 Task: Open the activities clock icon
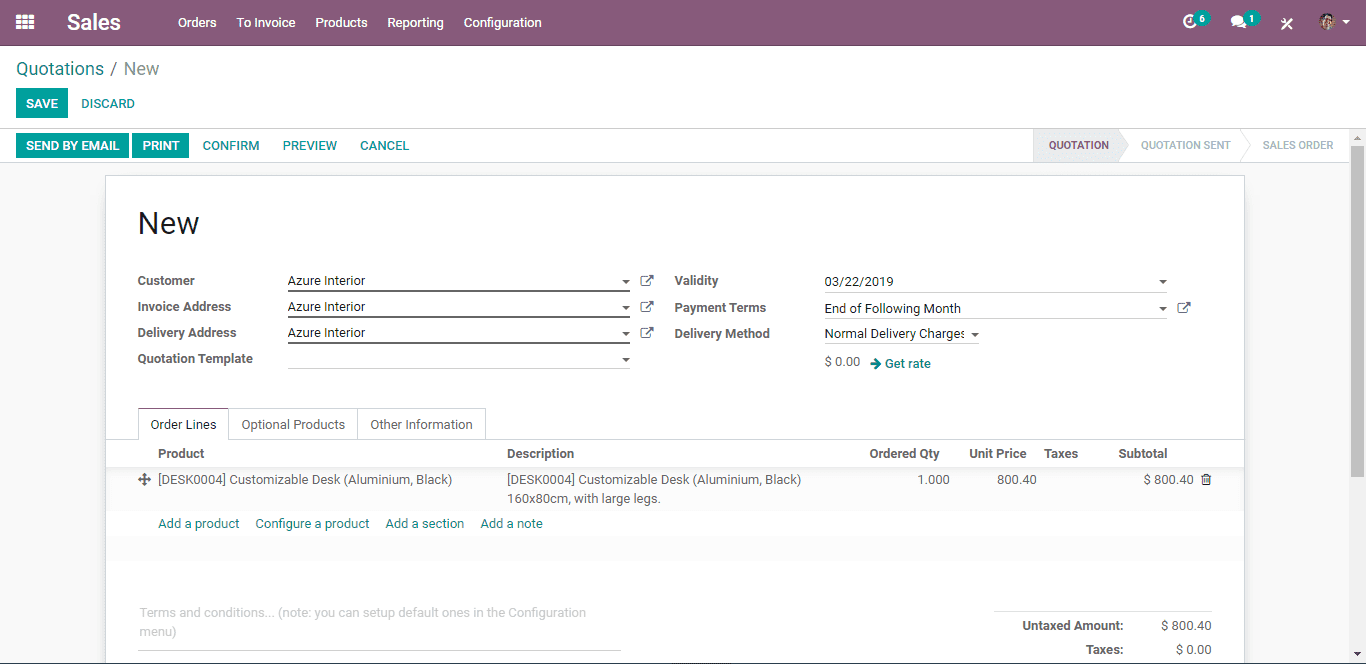1189,22
